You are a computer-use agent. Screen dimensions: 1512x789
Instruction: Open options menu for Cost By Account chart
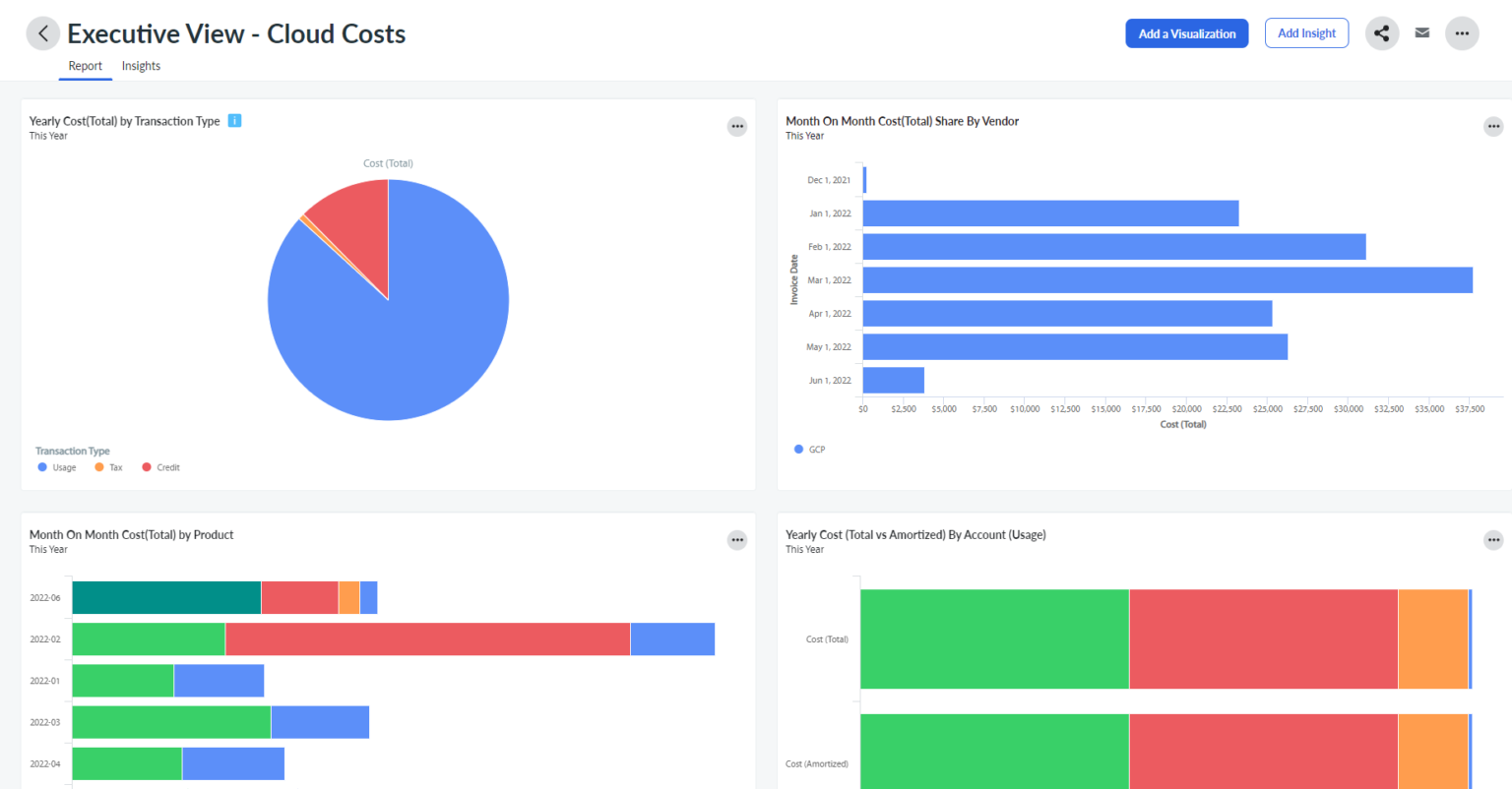[1492, 540]
